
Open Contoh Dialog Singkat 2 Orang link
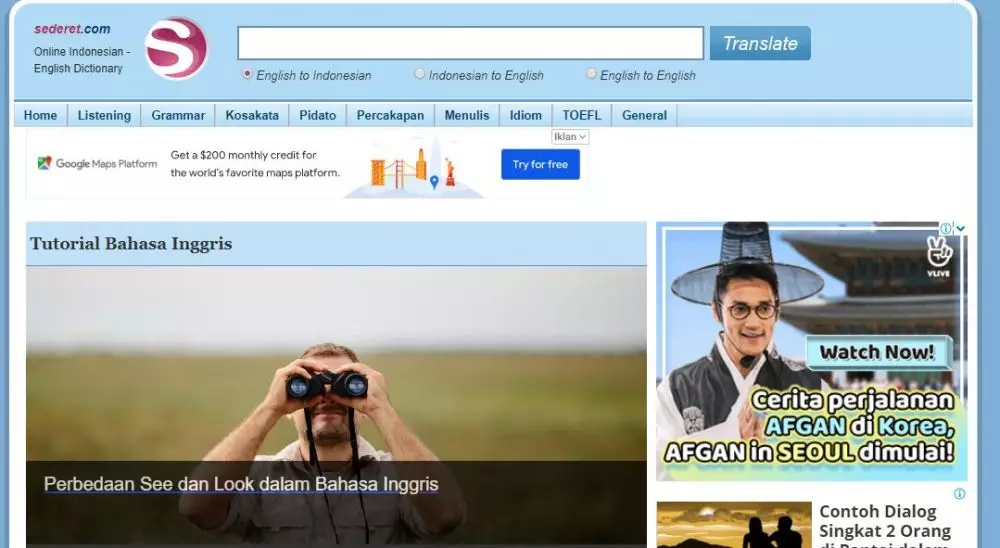pyautogui.click(x=885, y=528)
